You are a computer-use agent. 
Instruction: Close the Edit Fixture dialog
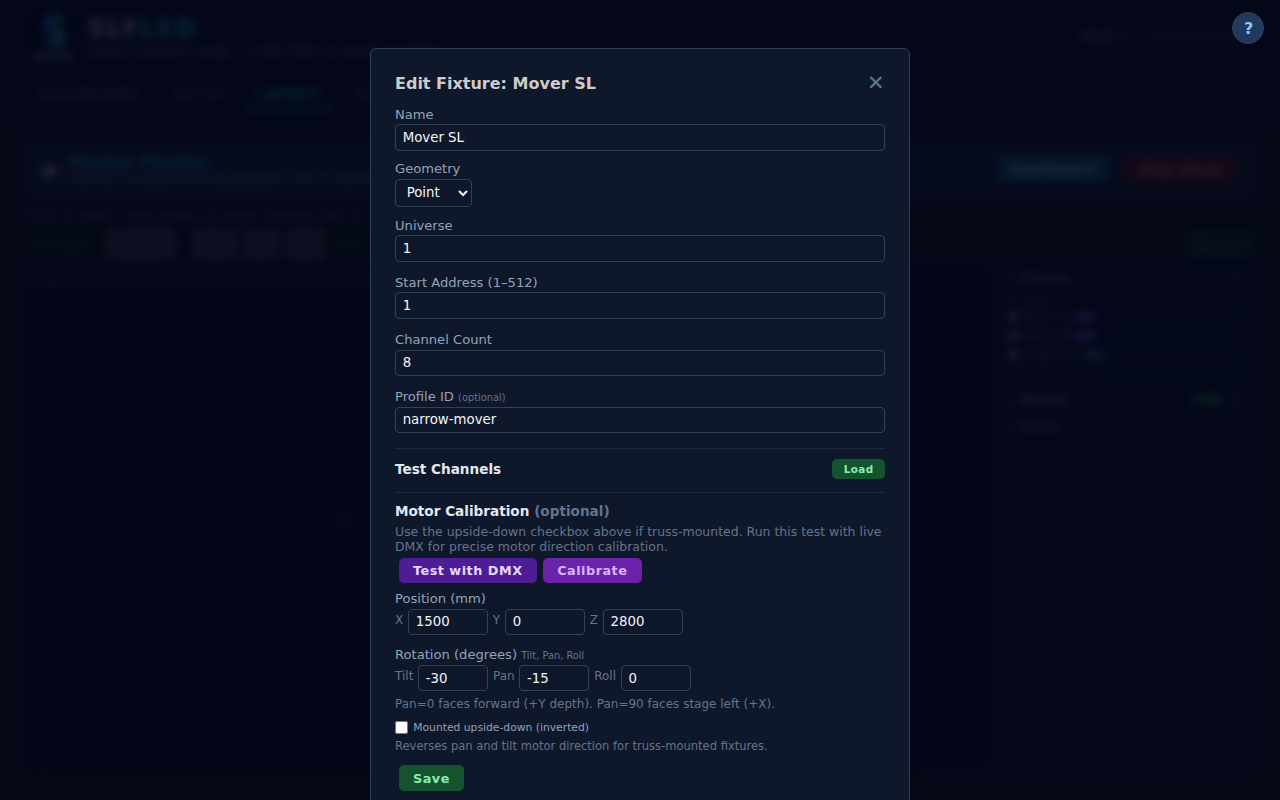click(875, 83)
